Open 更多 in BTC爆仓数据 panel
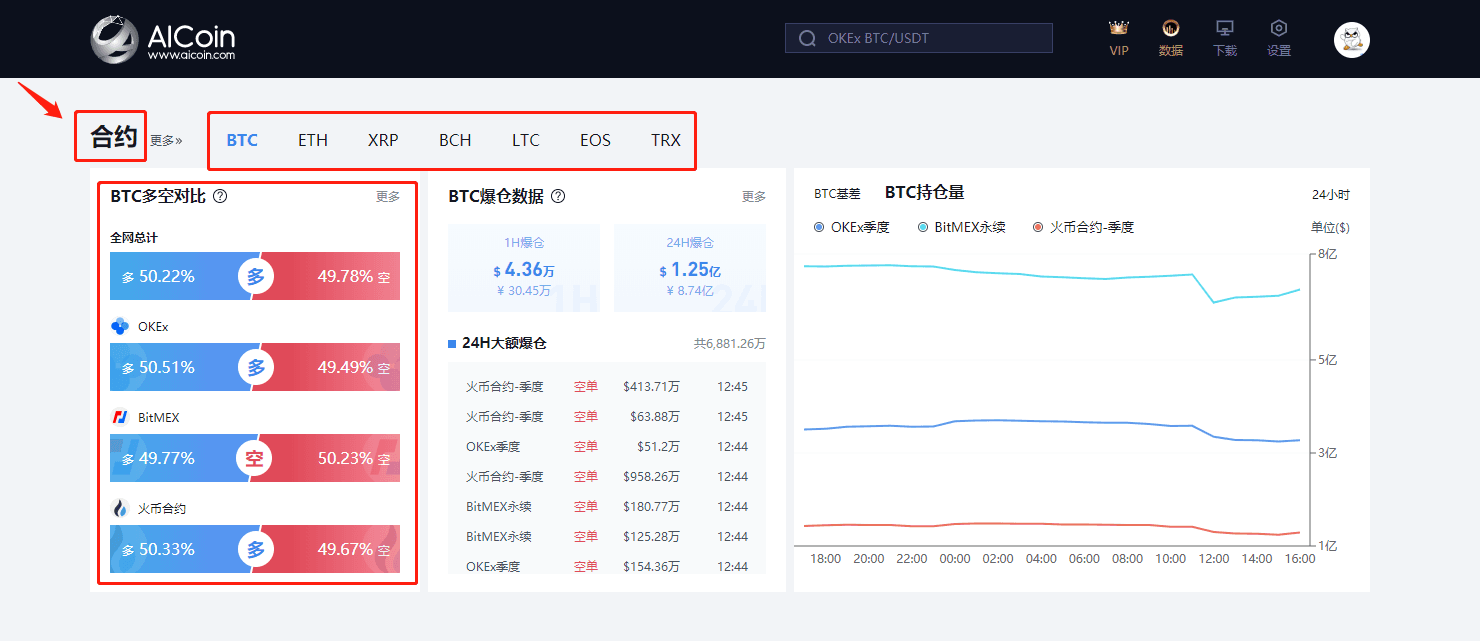Image resolution: width=1480 pixels, height=641 pixels. (754, 197)
